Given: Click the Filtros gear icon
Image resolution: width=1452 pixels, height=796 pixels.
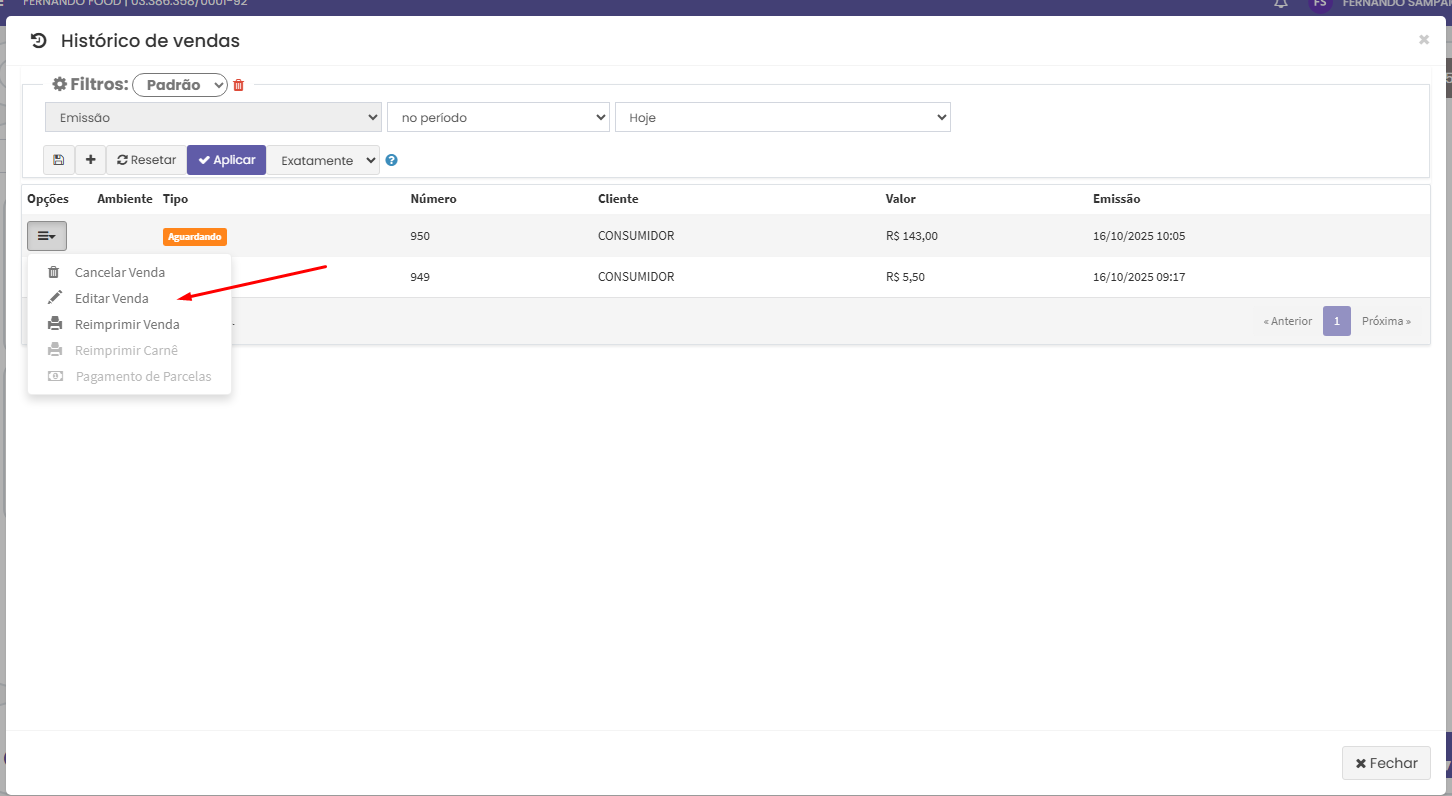Looking at the screenshot, I should (59, 85).
